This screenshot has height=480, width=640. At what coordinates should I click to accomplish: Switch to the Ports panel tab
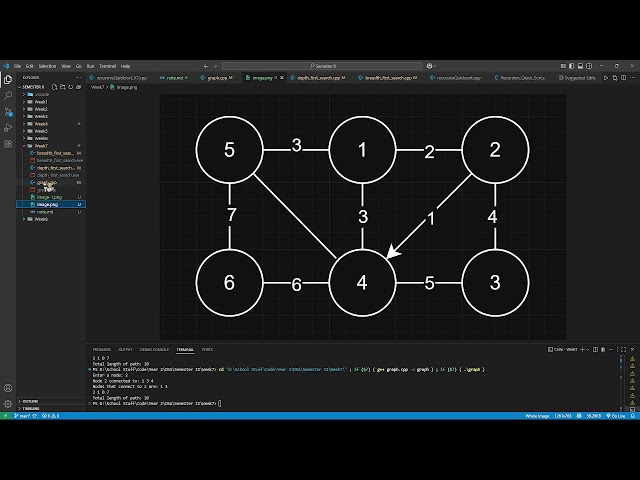207,349
